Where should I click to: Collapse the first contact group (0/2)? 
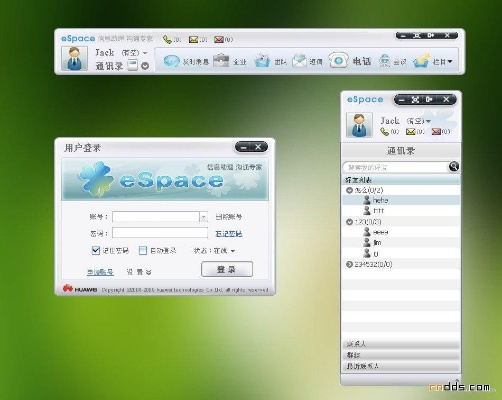pyautogui.click(x=349, y=190)
